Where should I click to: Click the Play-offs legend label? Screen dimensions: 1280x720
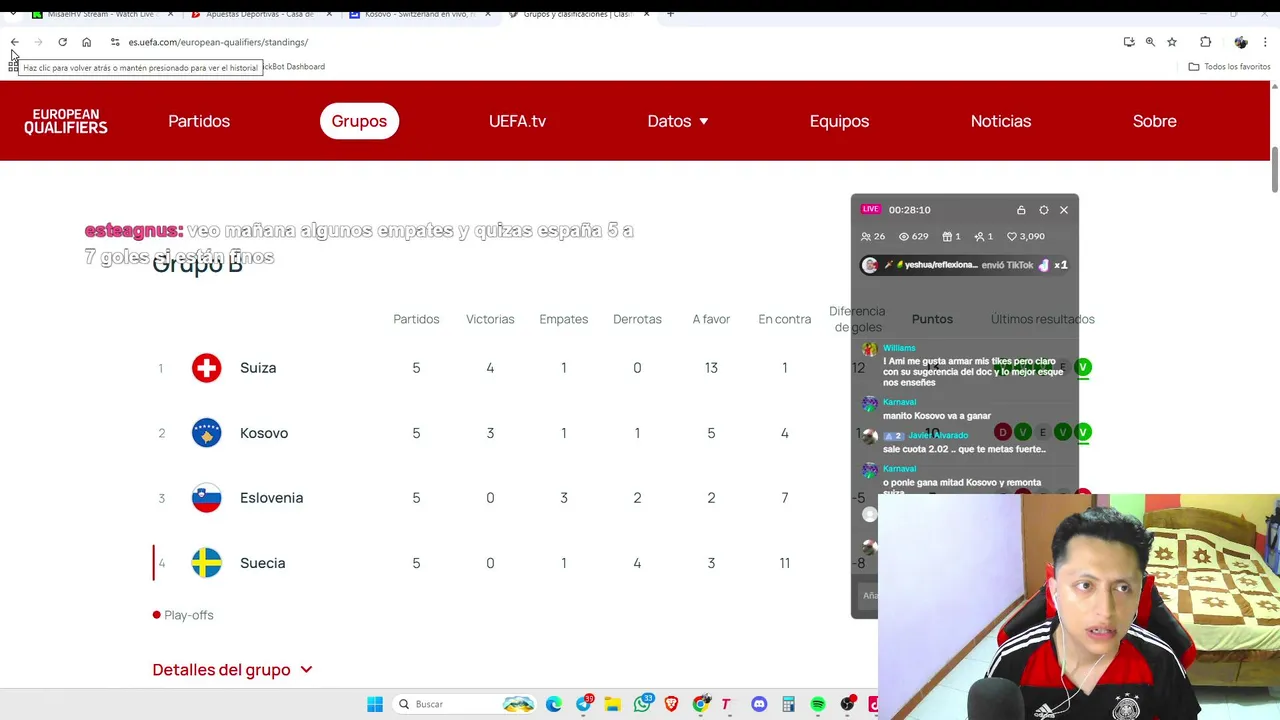coord(189,615)
